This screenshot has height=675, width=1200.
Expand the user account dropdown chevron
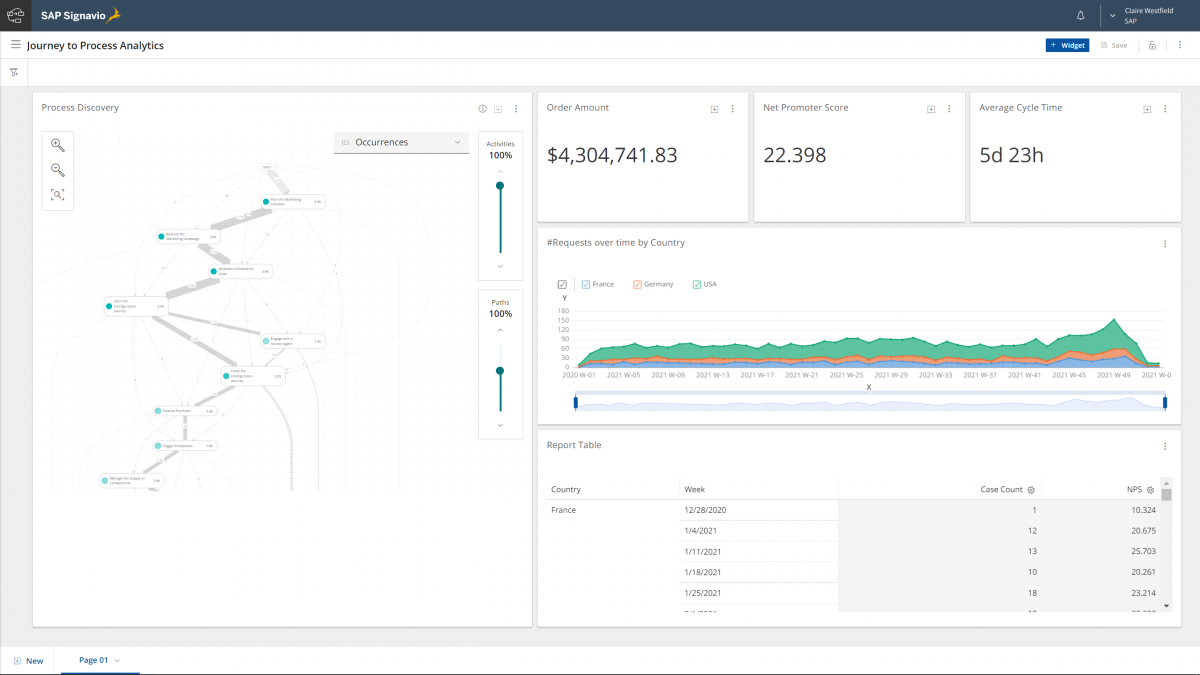1112,16
